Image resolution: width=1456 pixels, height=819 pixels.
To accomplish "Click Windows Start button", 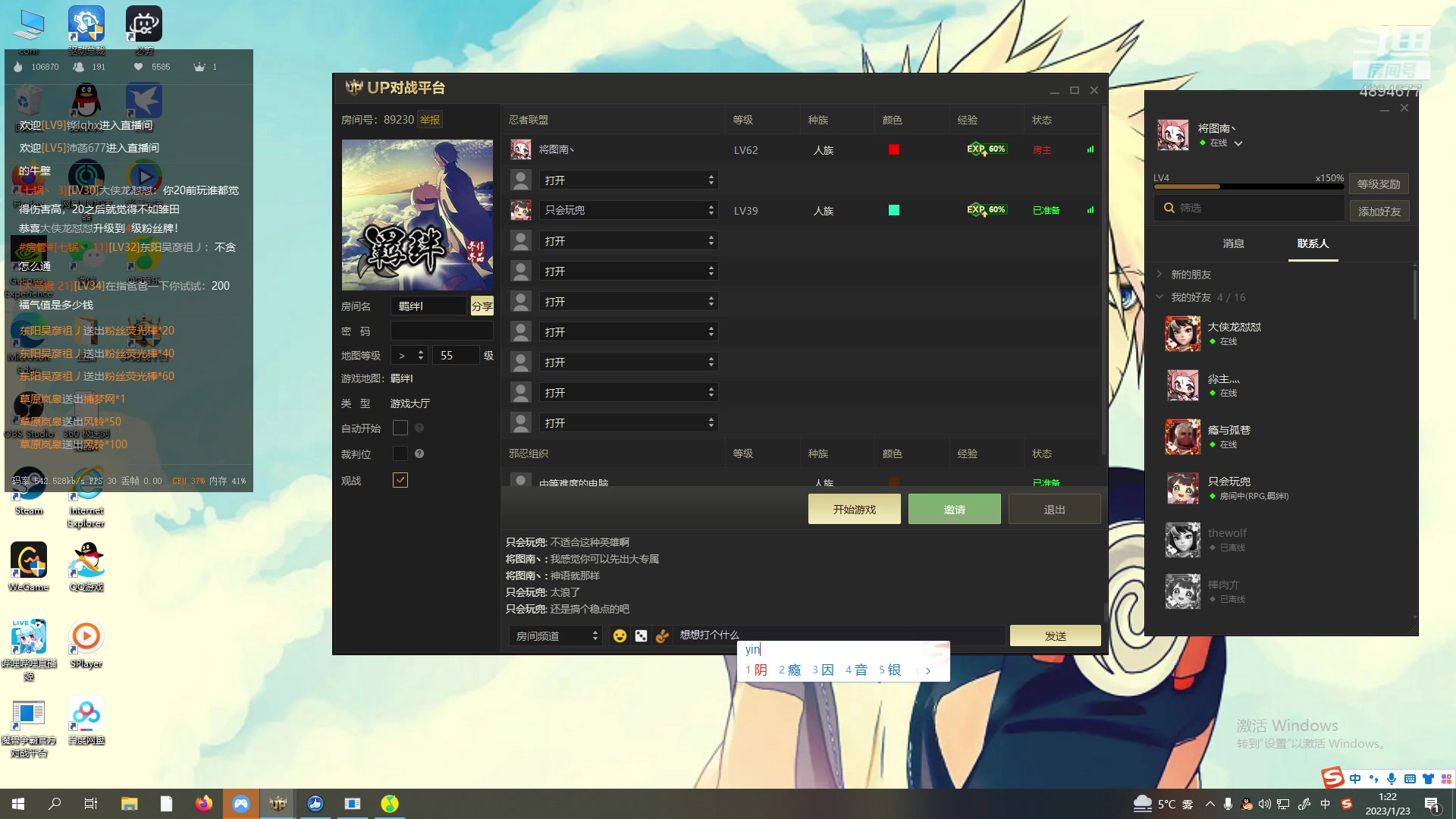I will 18,804.
